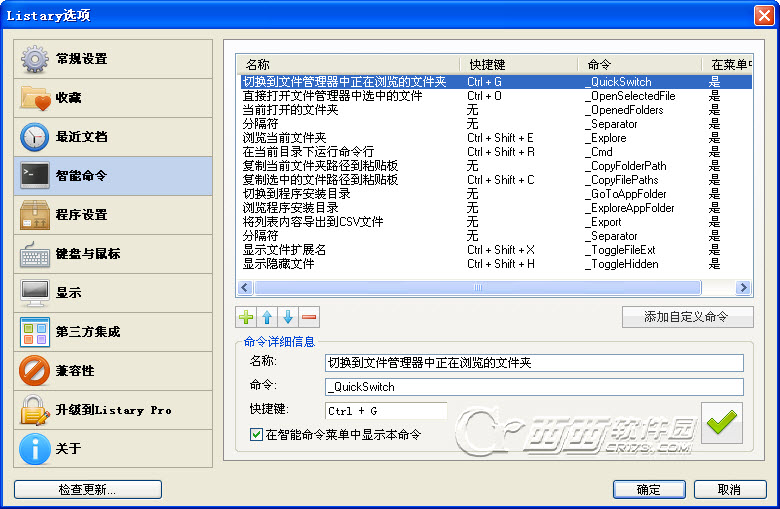Click the _Export command cell

tap(604, 222)
